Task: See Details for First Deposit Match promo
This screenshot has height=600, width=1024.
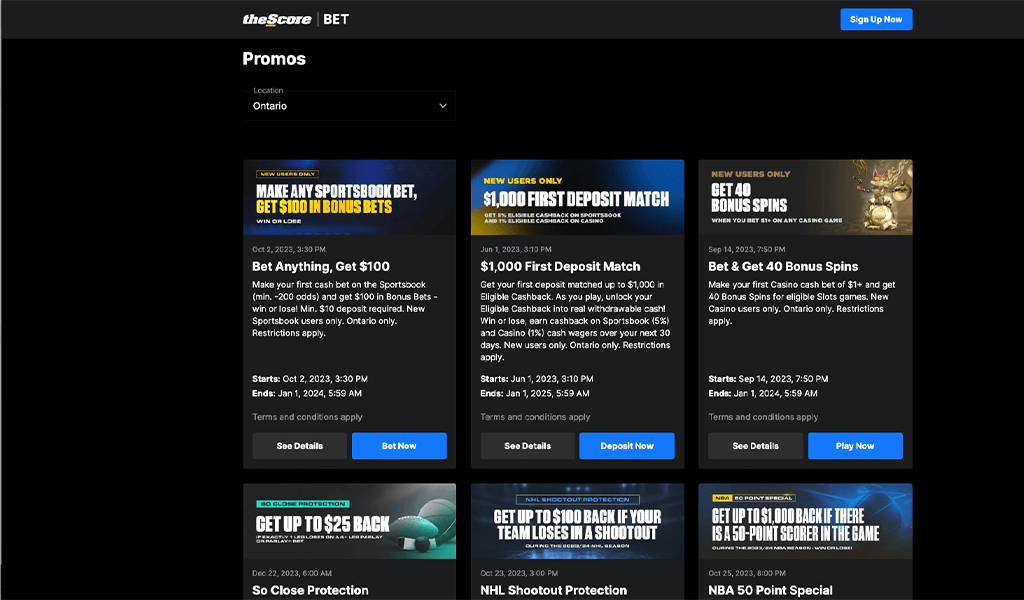Action: (x=528, y=446)
